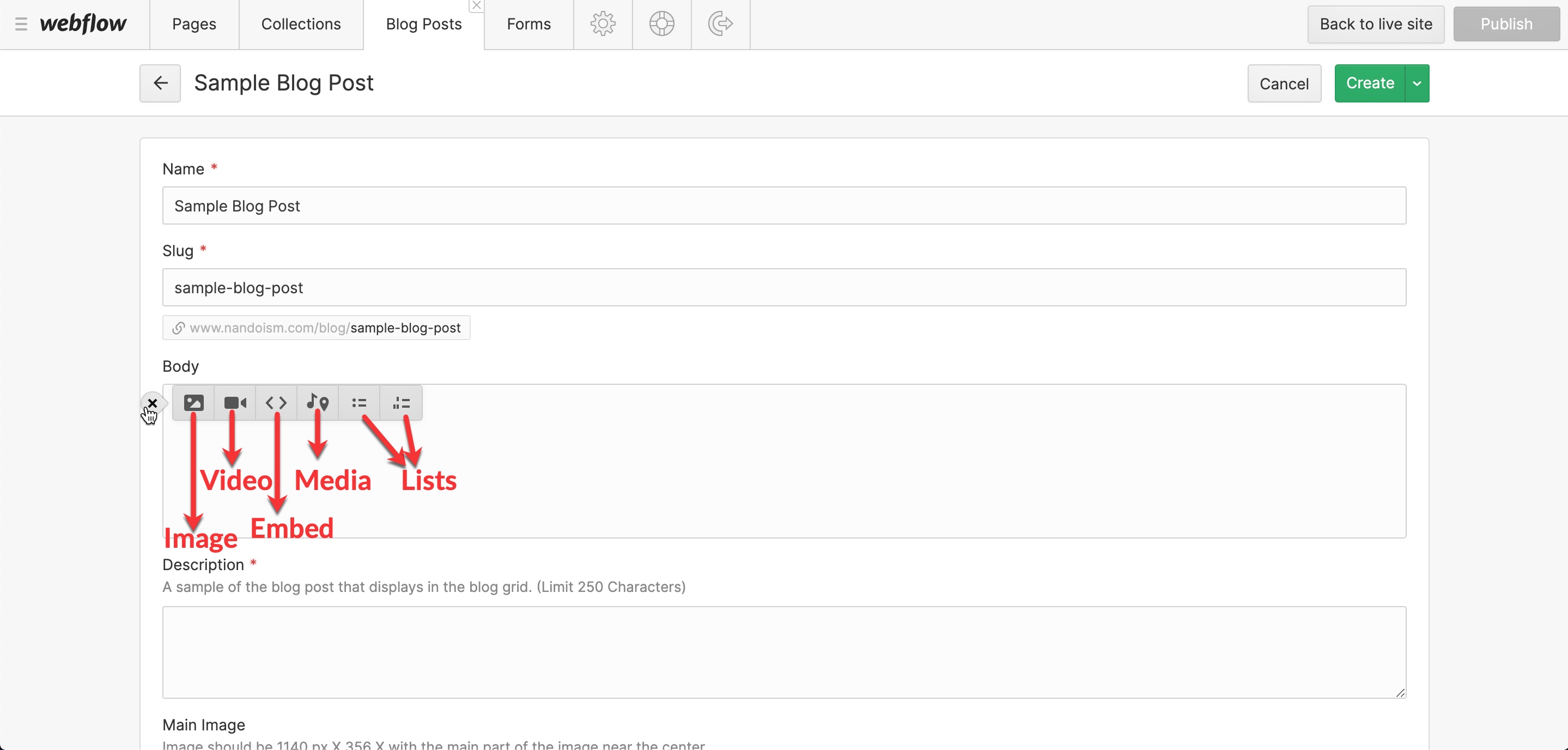The height and width of the screenshot is (750, 1568).
Task: Open the hamburger menu beside webflow logo
Action: (21, 25)
